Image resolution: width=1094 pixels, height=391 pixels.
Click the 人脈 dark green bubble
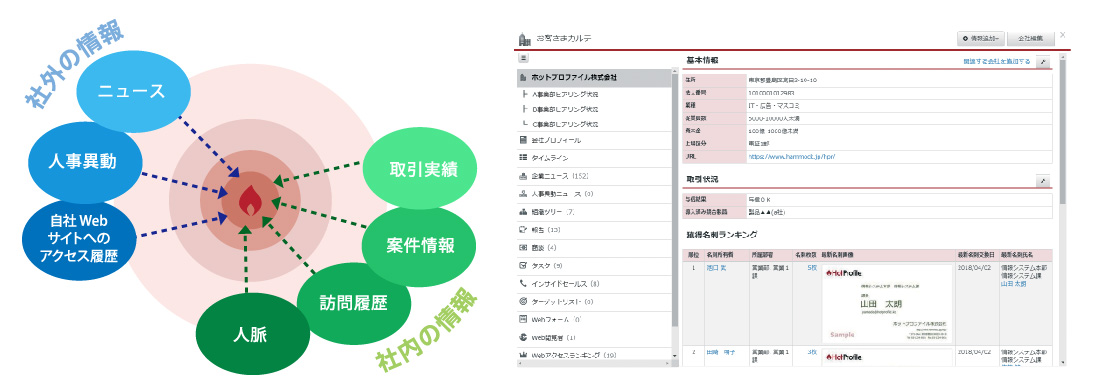(253, 334)
